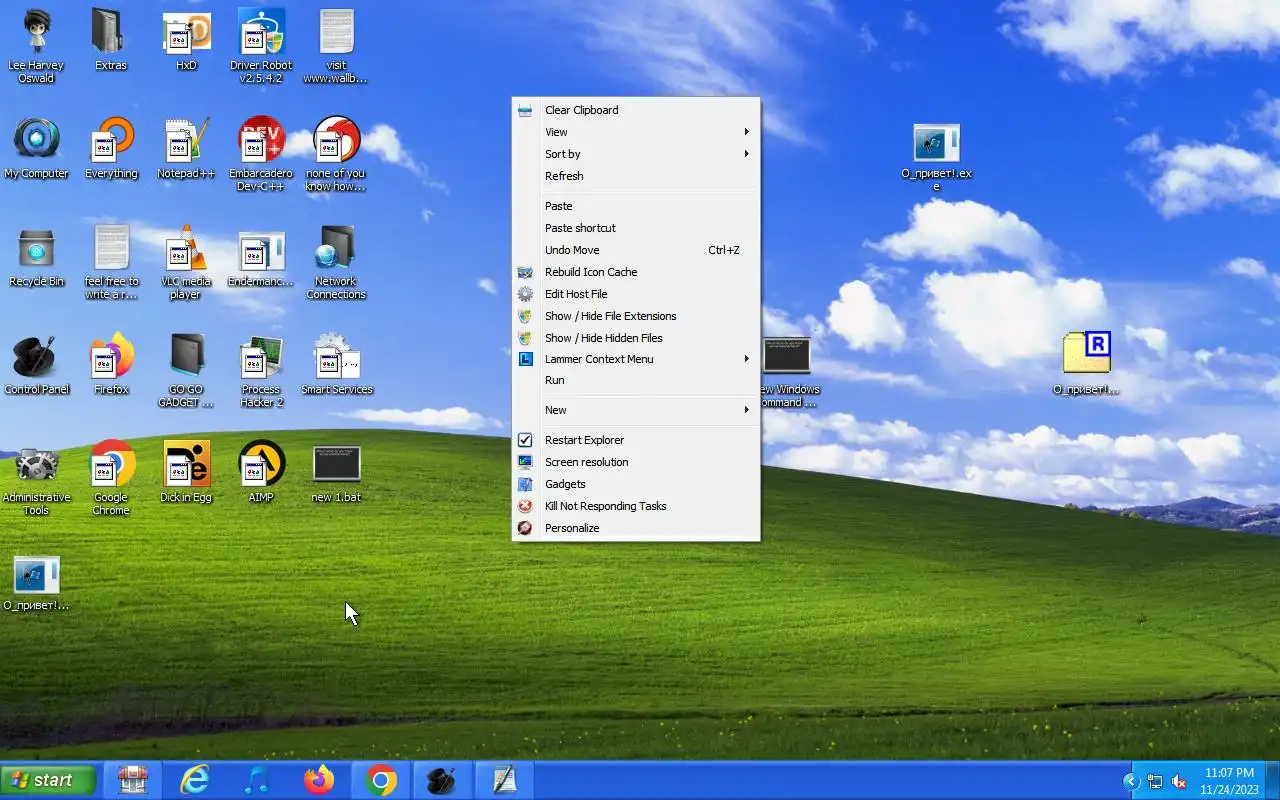The image size is (1280, 800).
Task: Toggle Show / Hide File Extensions
Action: [x=636, y=316]
